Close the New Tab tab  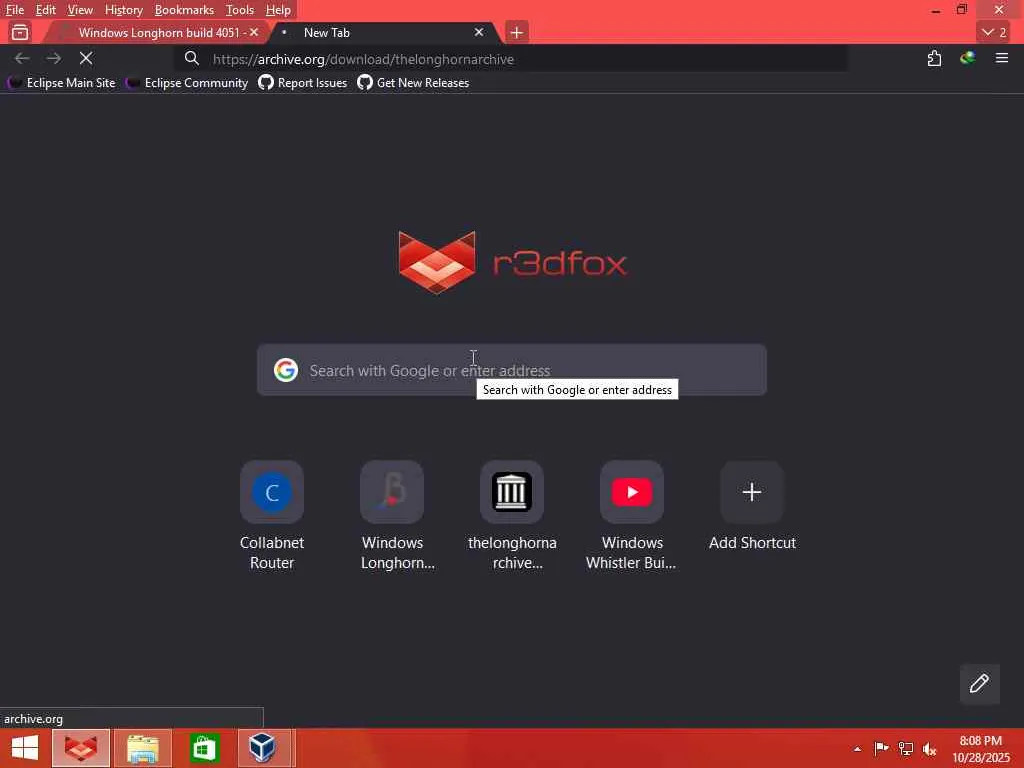pos(479,32)
